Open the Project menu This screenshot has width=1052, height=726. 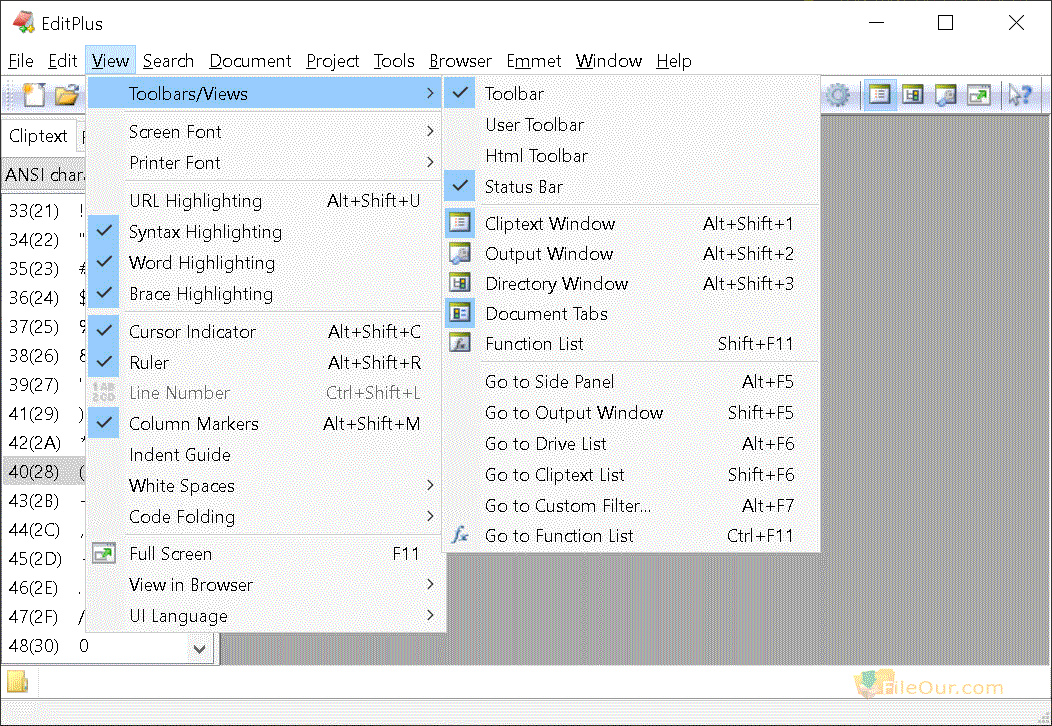point(333,61)
